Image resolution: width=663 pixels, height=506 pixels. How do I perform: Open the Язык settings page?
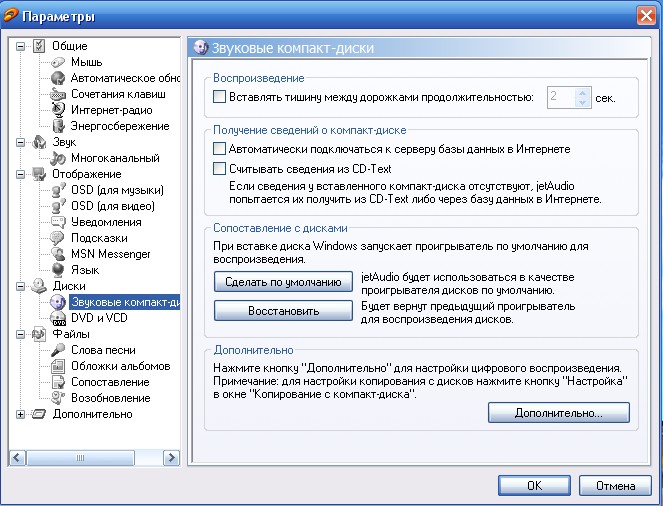click(x=84, y=270)
